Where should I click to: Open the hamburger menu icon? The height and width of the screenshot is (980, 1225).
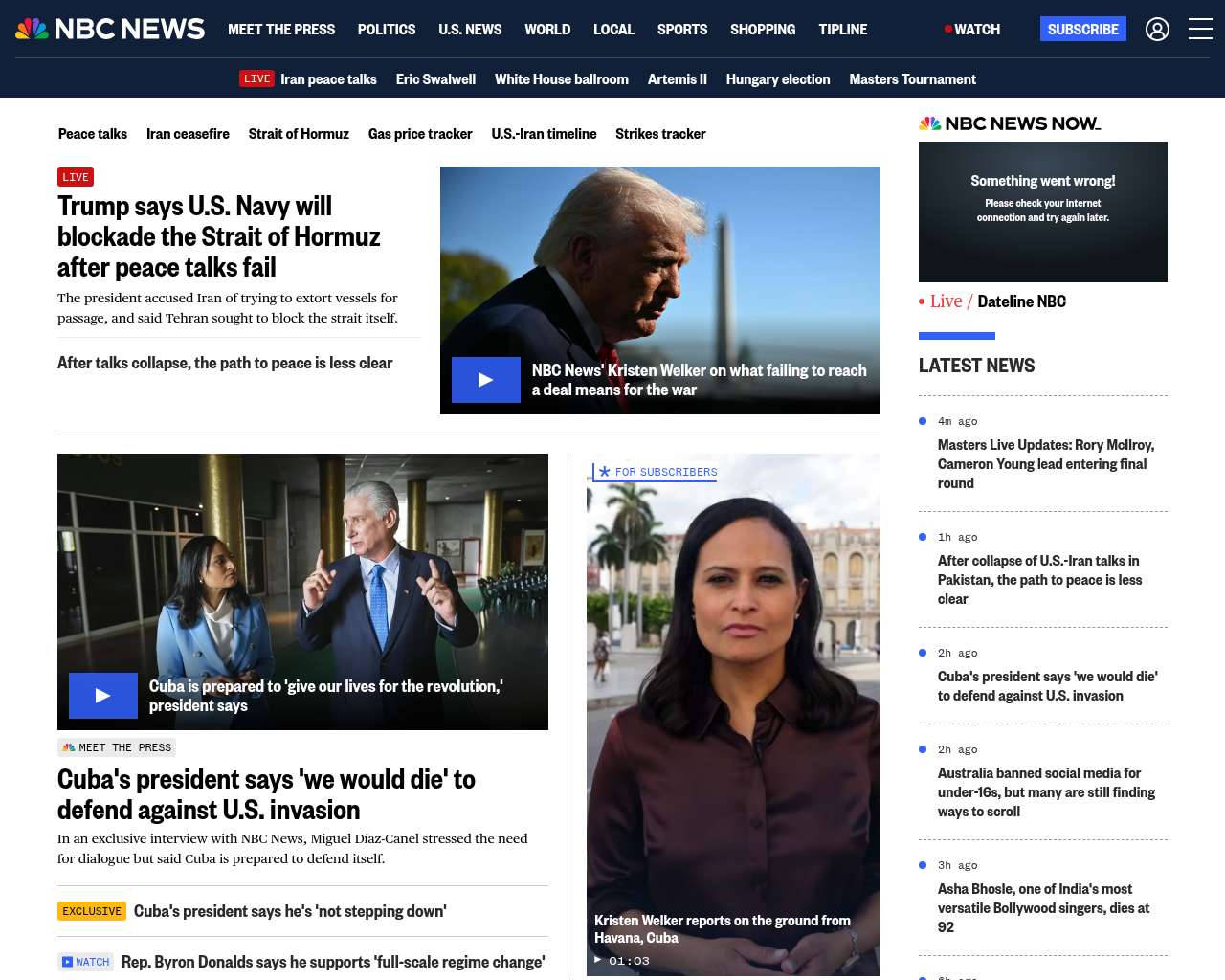pyautogui.click(x=1200, y=30)
